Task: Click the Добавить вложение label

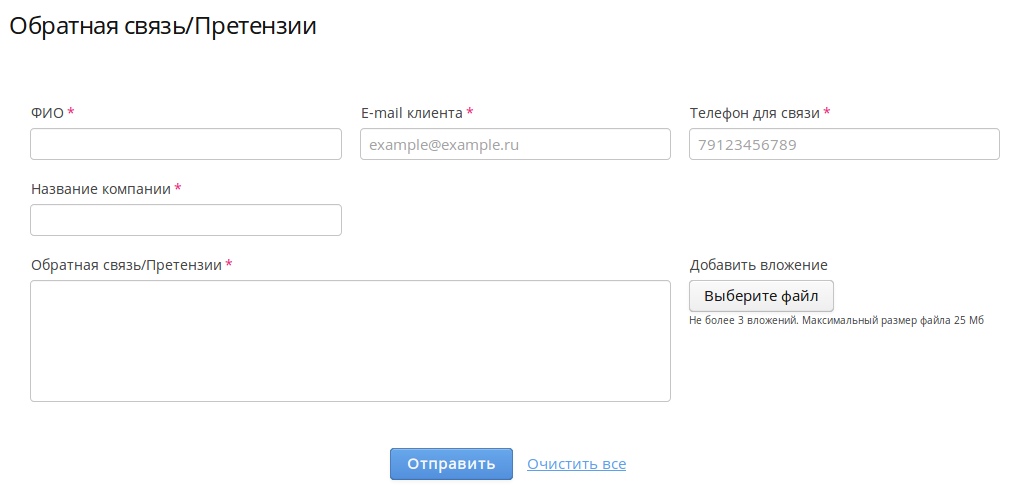Action: [x=758, y=265]
